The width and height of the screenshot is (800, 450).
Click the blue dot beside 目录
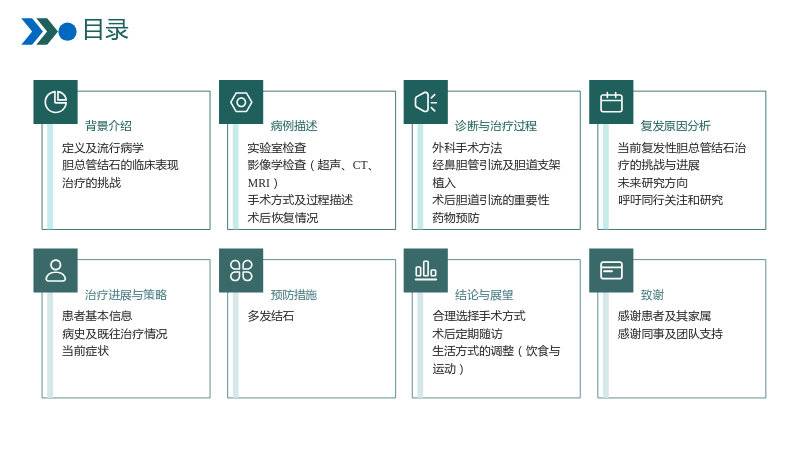tap(67, 32)
